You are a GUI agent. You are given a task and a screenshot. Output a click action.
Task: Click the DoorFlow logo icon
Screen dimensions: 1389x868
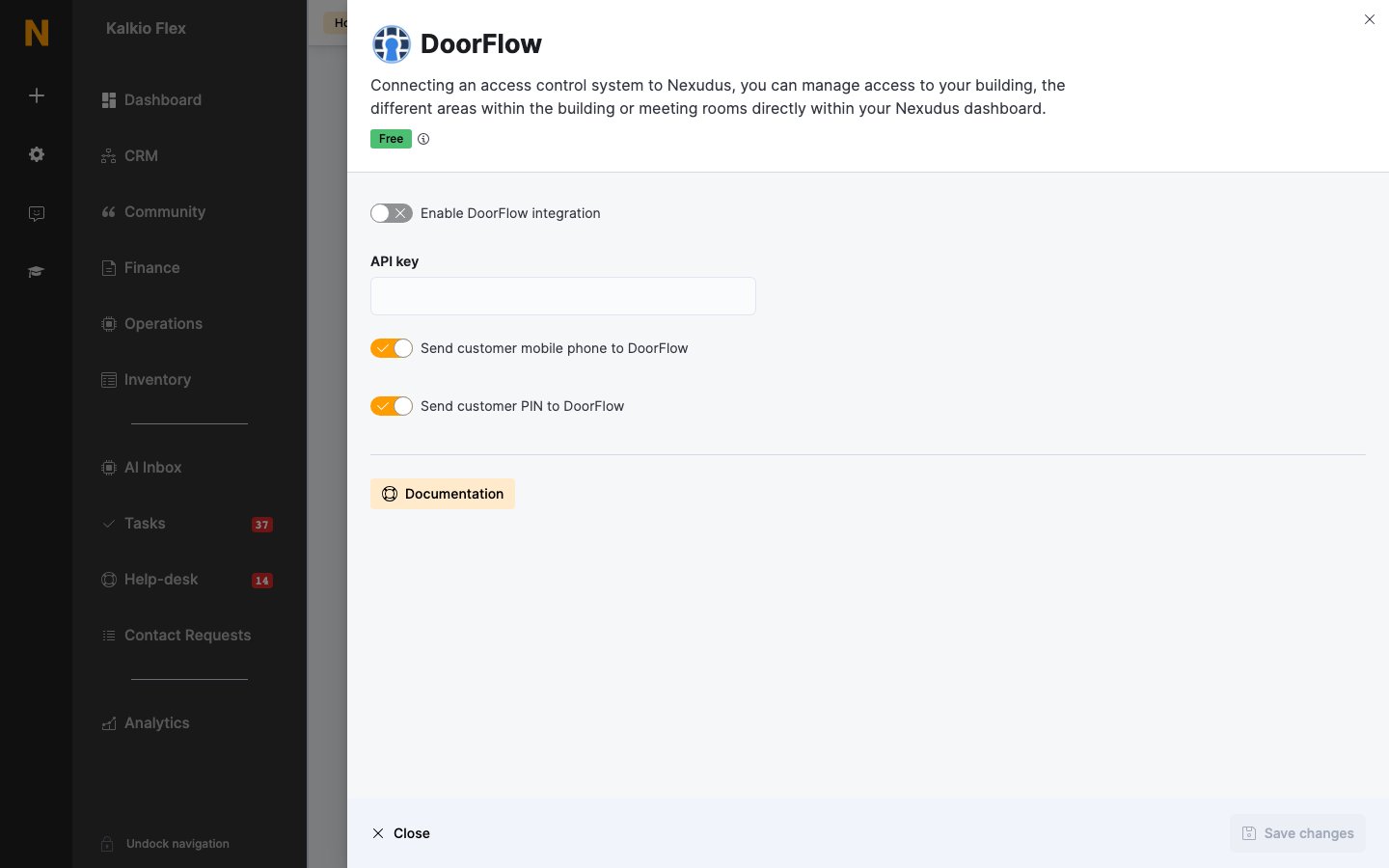(x=392, y=44)
